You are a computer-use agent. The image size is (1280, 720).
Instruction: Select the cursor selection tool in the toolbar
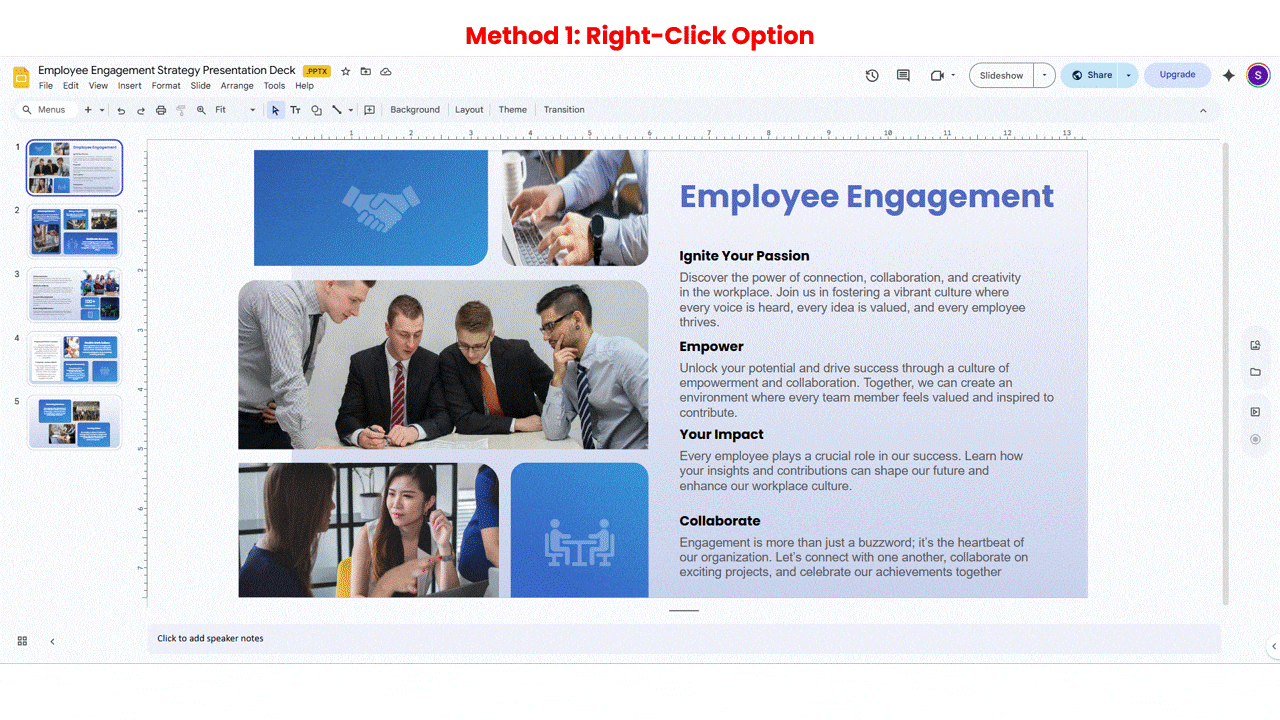point(275,110)
